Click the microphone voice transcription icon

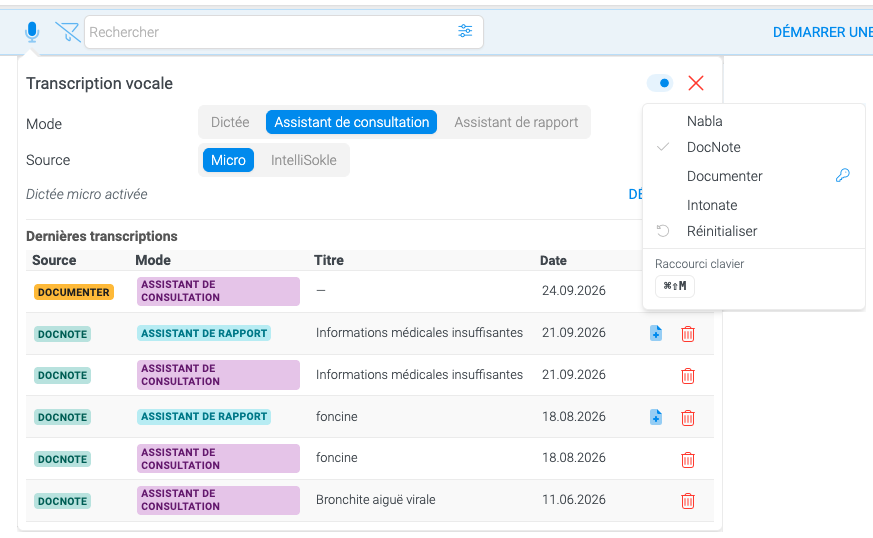(32, 32)
